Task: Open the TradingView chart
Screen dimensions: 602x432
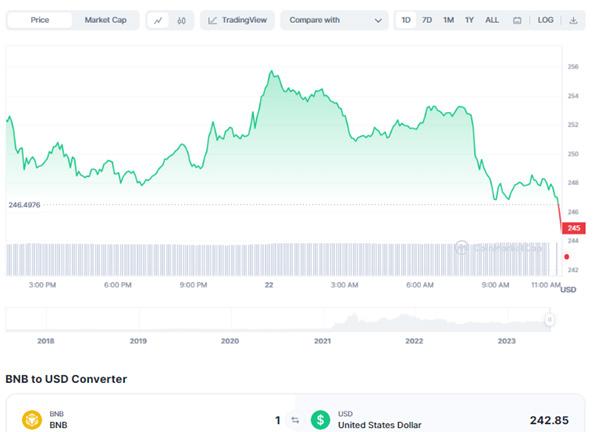Action: pyautogui.click(x=236, y=20)
